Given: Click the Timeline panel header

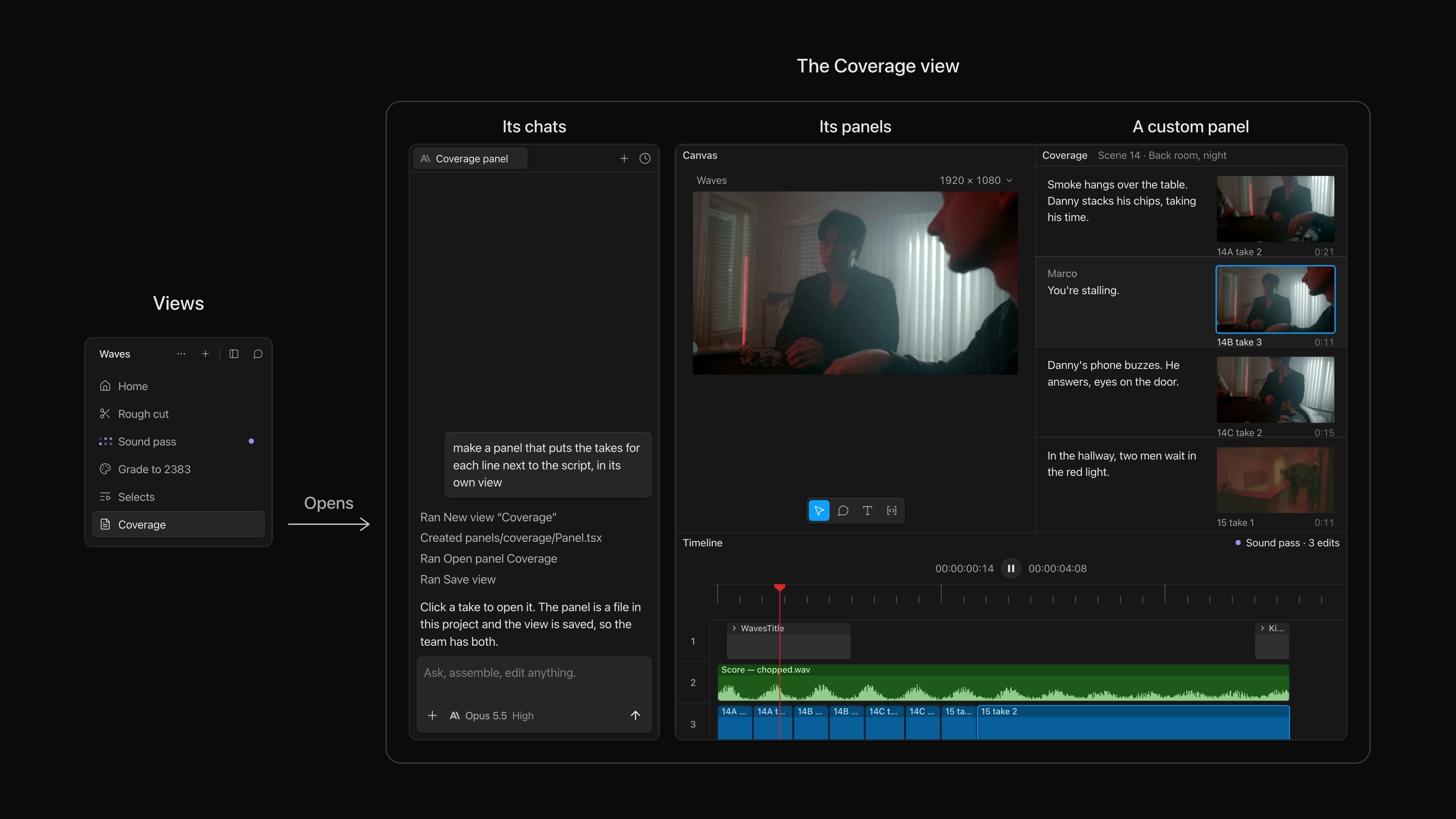Looking at the screenshot, I should [x=703, y=543].
